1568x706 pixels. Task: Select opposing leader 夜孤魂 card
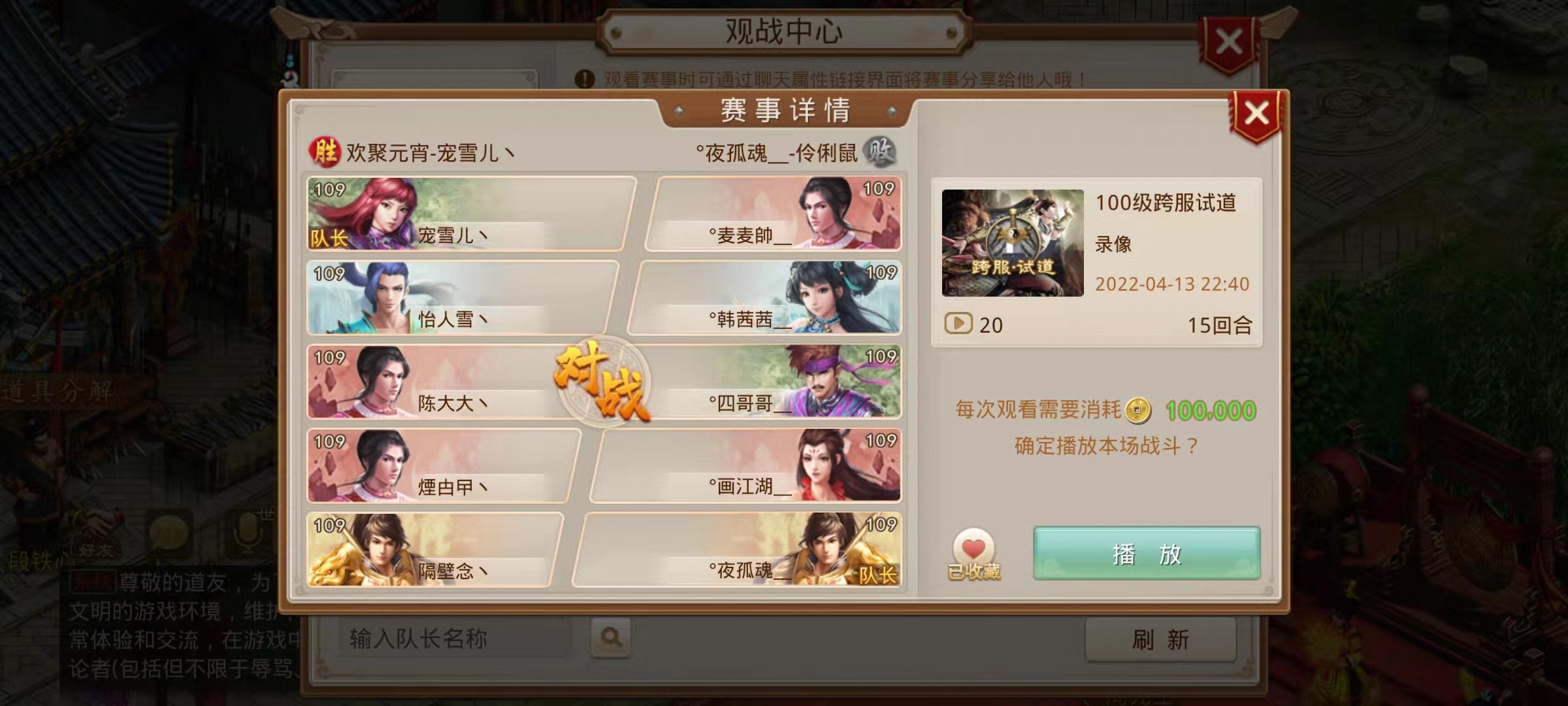coord(738,549)
